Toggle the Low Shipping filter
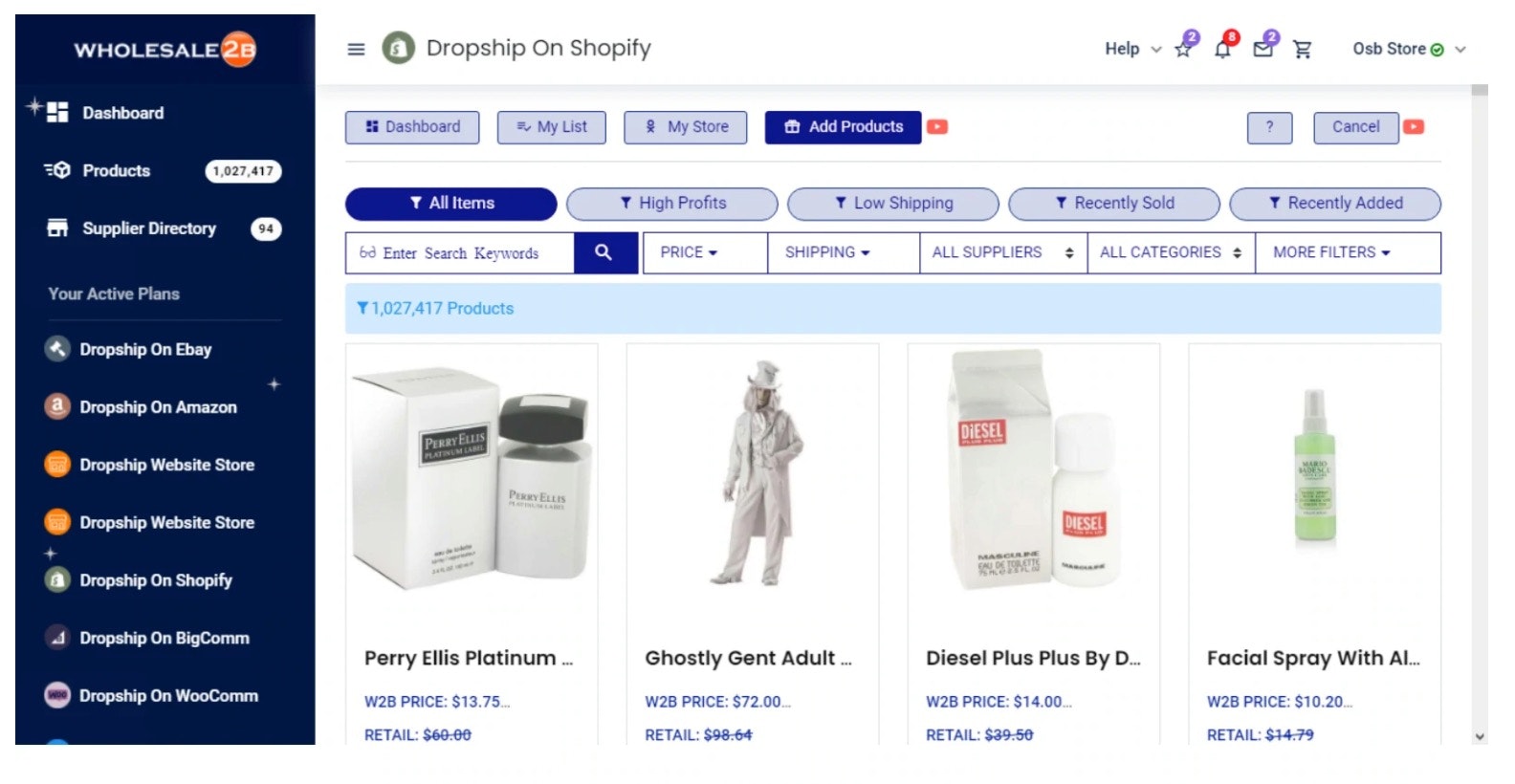 tap(892, 204)
